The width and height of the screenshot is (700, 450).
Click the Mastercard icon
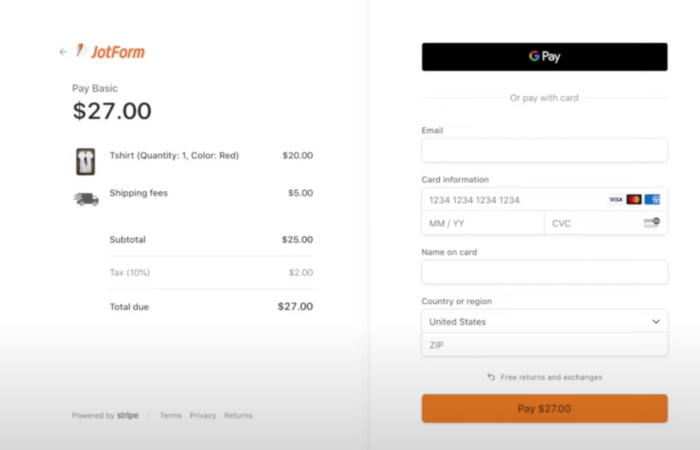pyautogui.click(x=634, y=199)
